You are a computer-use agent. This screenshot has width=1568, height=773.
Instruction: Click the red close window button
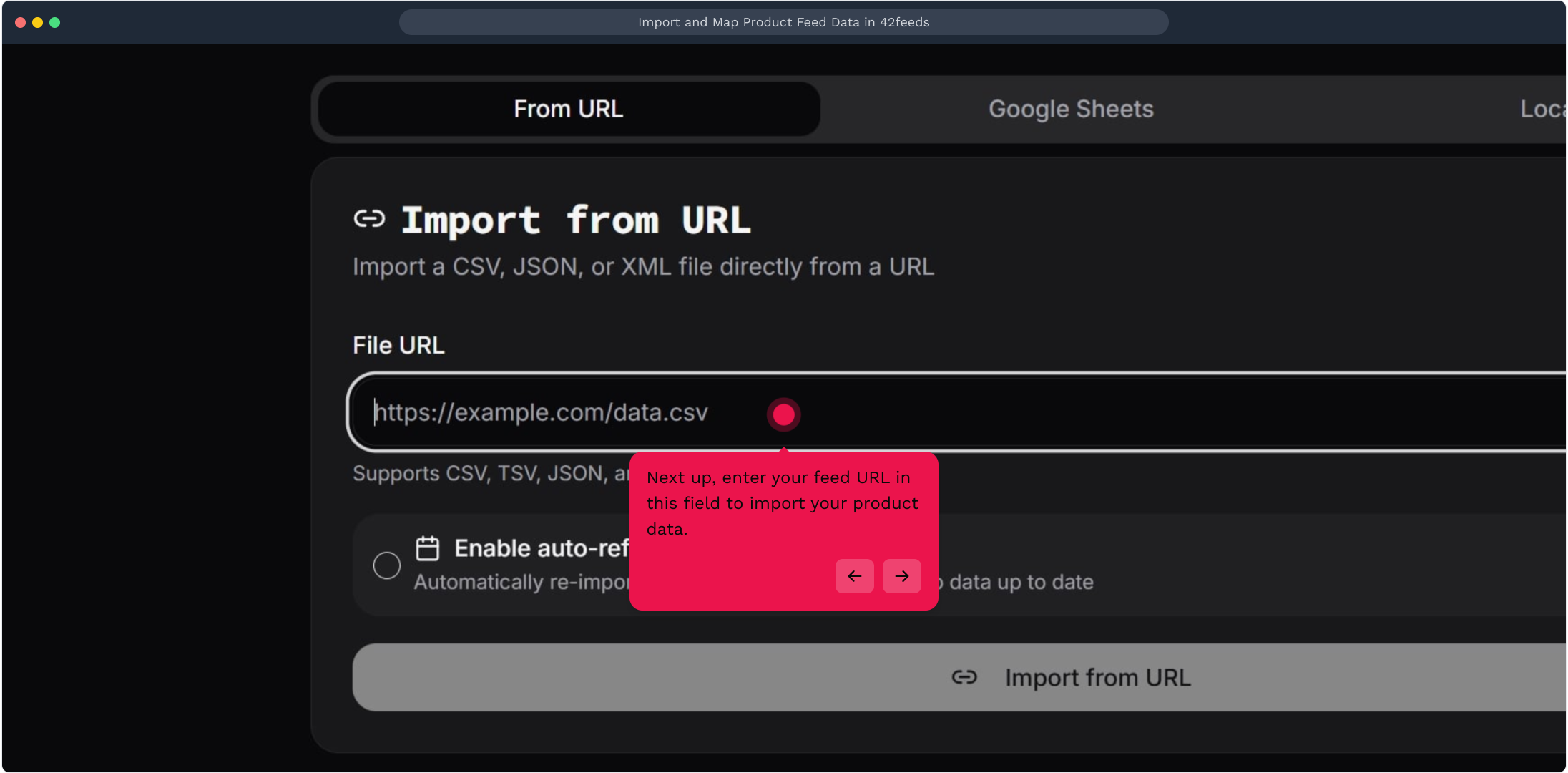pos(21,22)
